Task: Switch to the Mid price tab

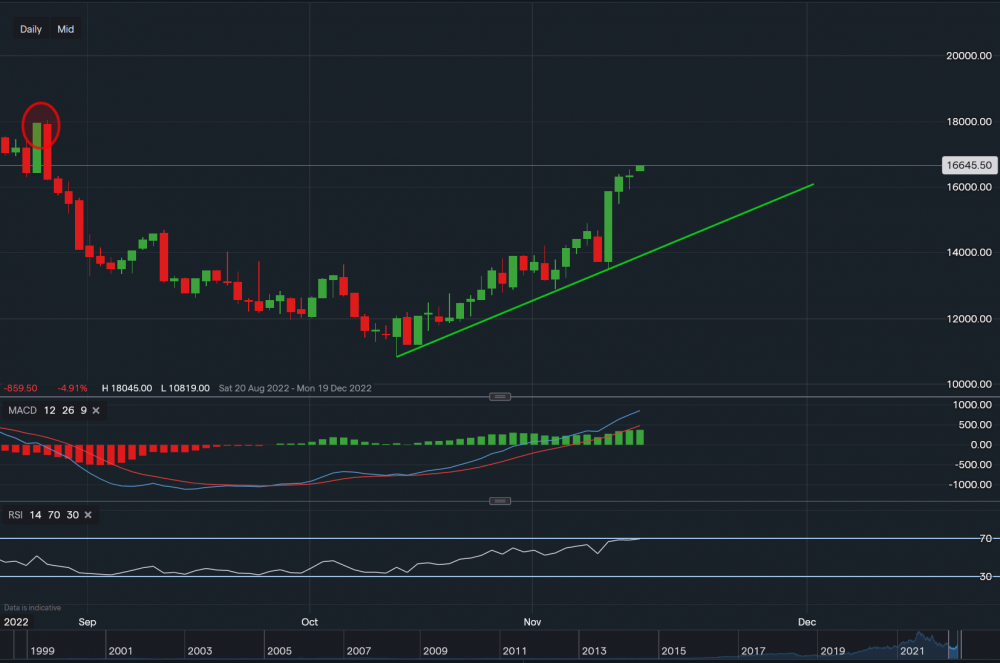Action: (65, 29)
